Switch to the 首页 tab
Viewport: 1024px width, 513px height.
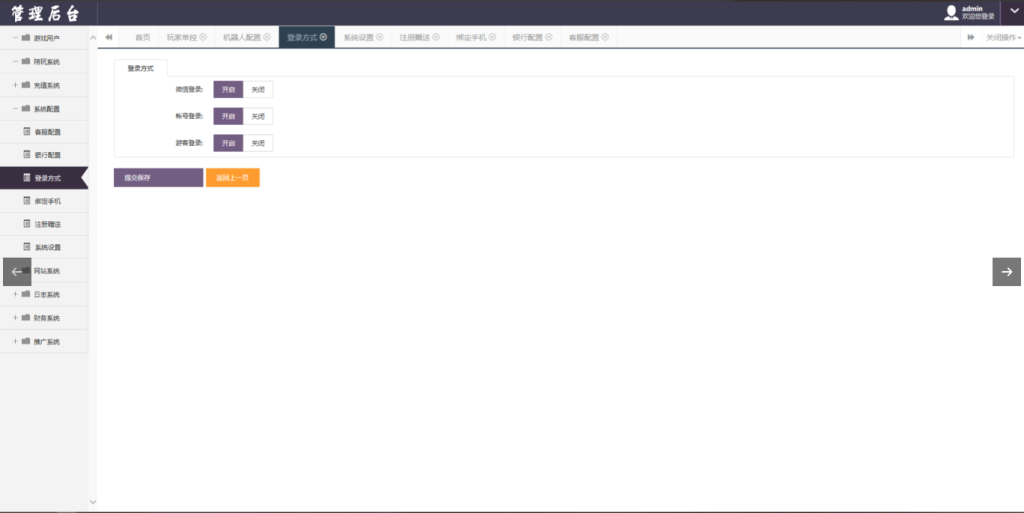[143, 37]
